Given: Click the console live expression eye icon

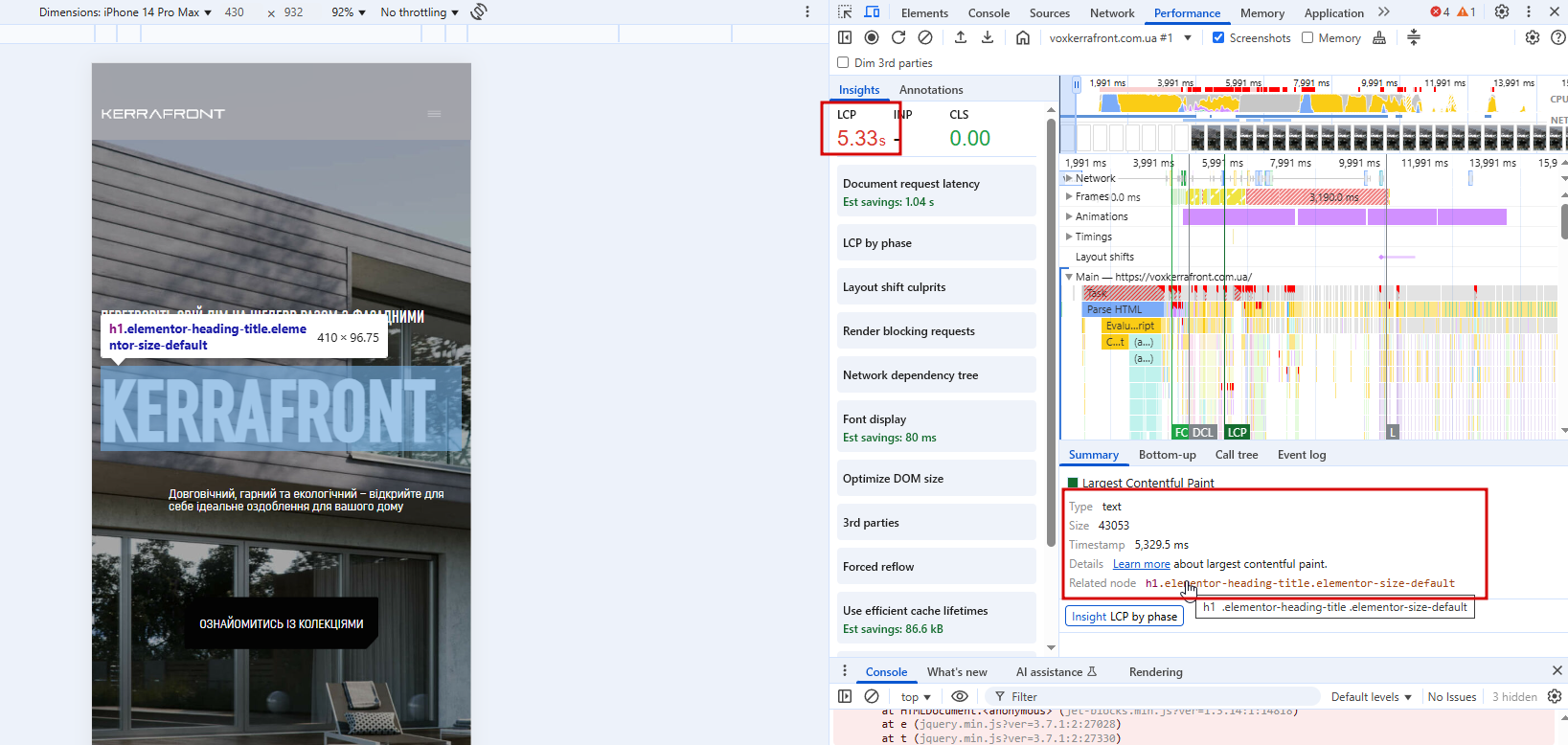Looking at the screenshot, I should point(960,696).
